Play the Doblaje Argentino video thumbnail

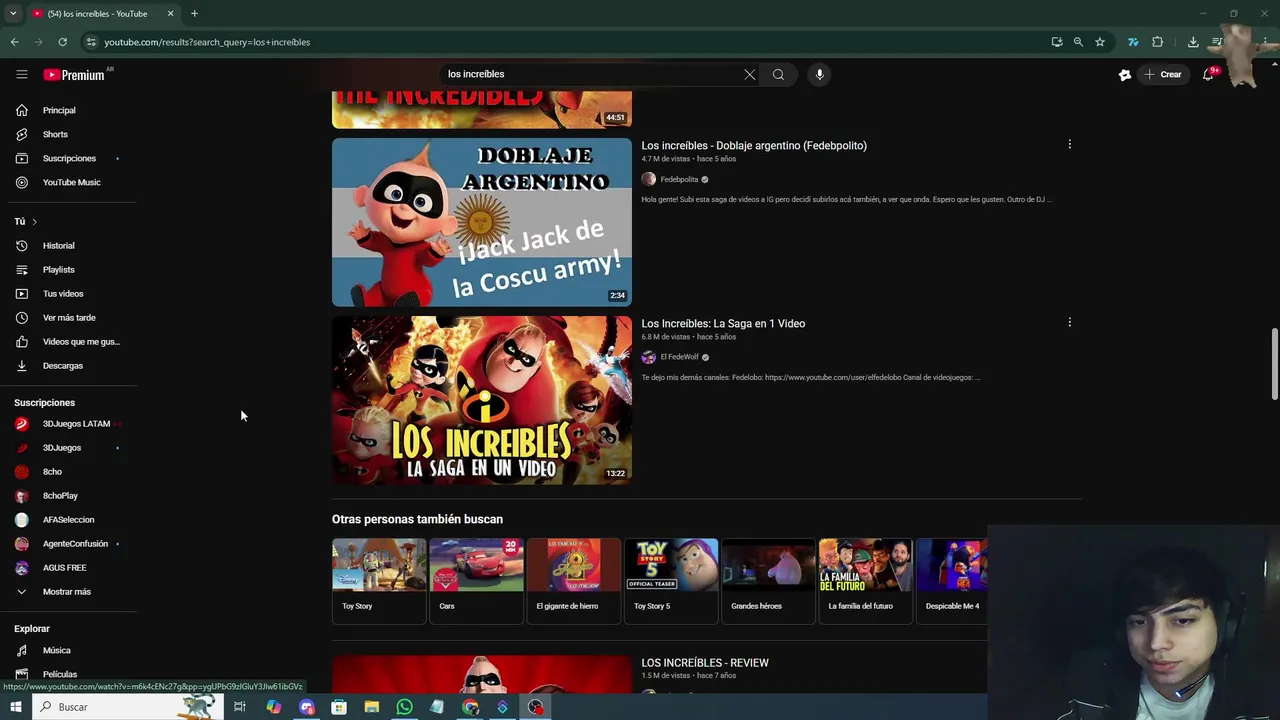click(482, 222)
